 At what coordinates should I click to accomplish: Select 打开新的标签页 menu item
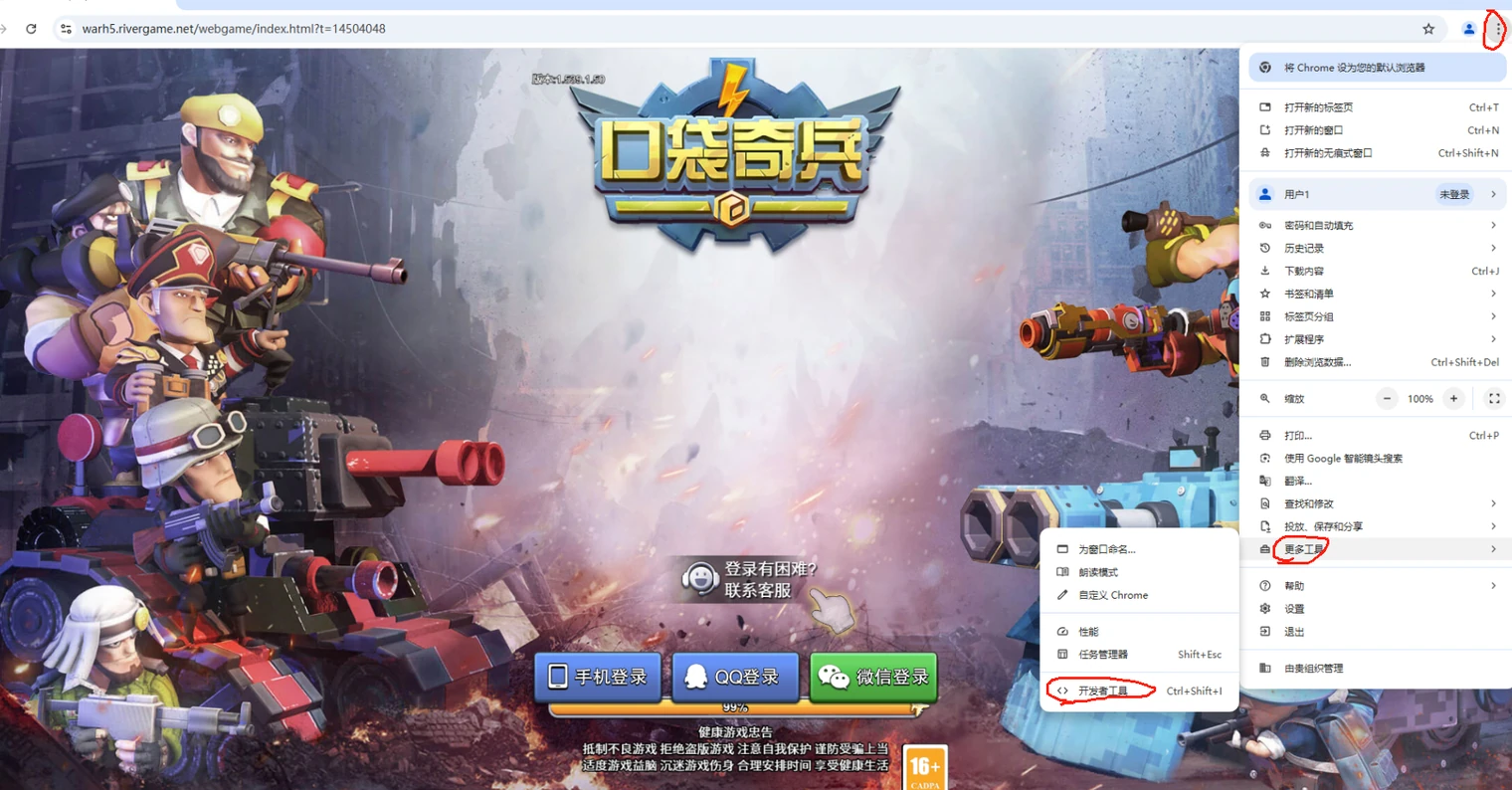(x=1378, y=107)
